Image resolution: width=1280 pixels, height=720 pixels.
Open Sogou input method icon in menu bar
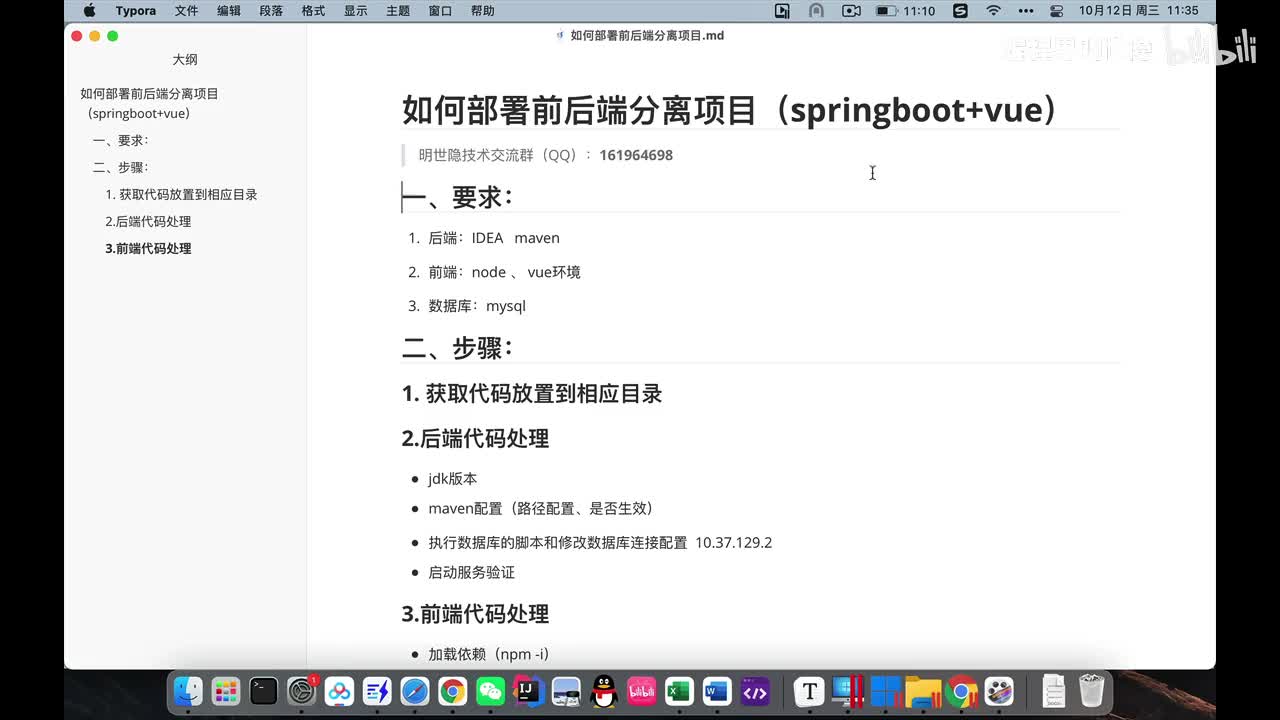point(960,11)
